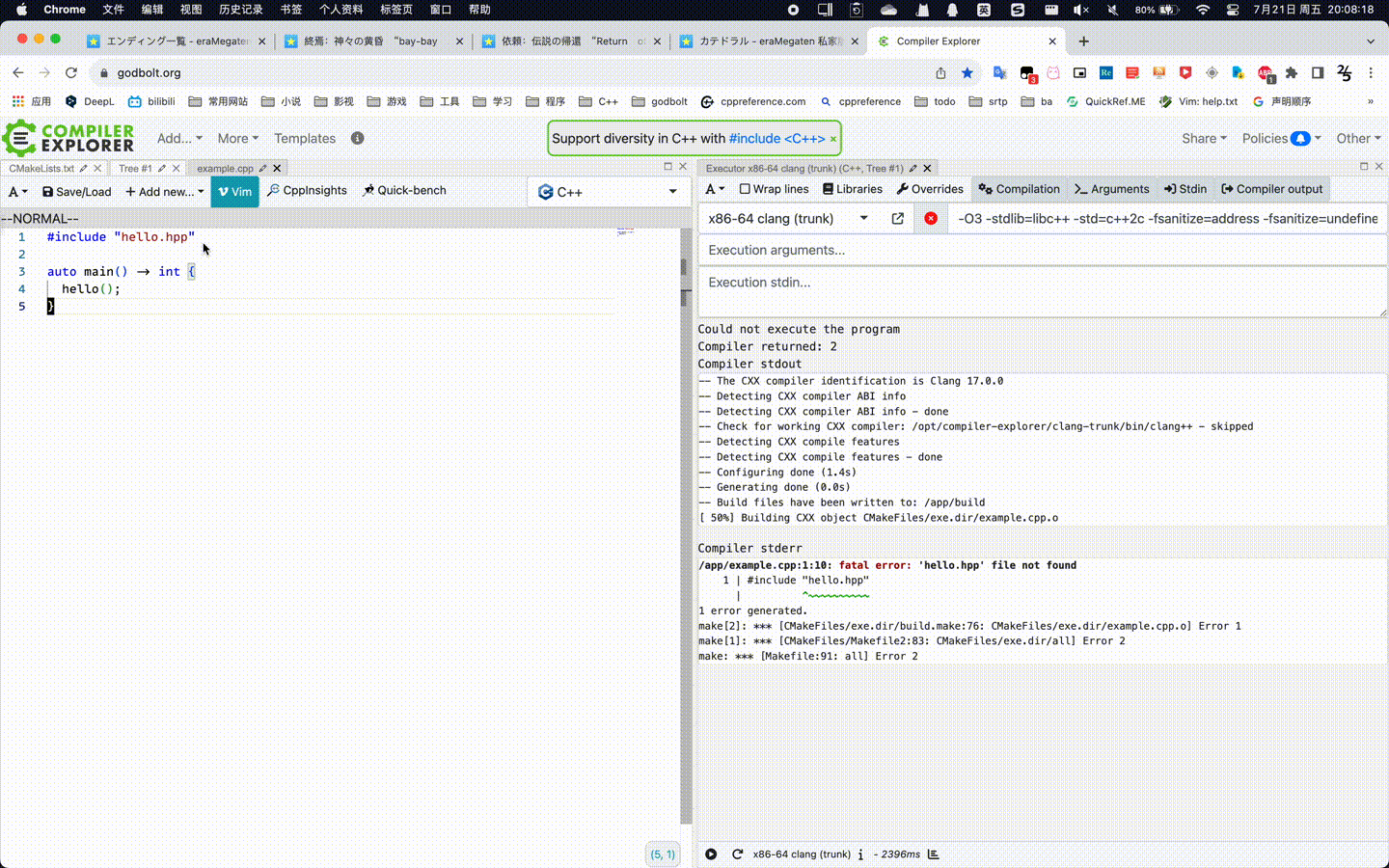The image size is (1389, 868).
Task: Open the timing chart icon in status bar
Action: [933, 854]
